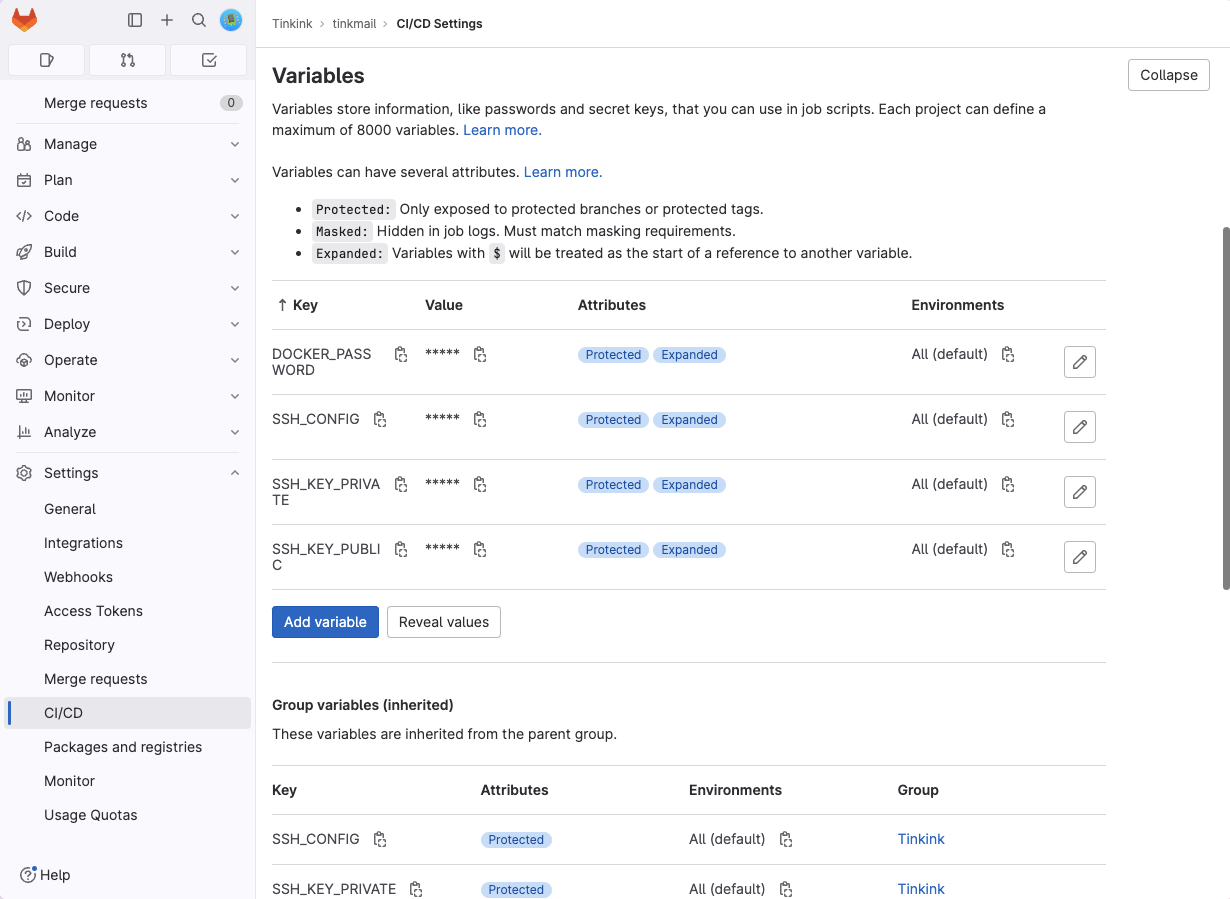This screenshot has width=1230, height=899.
Task: Copy DOCKER_PASSWORD environment to clipboard
Action: 1008,354
